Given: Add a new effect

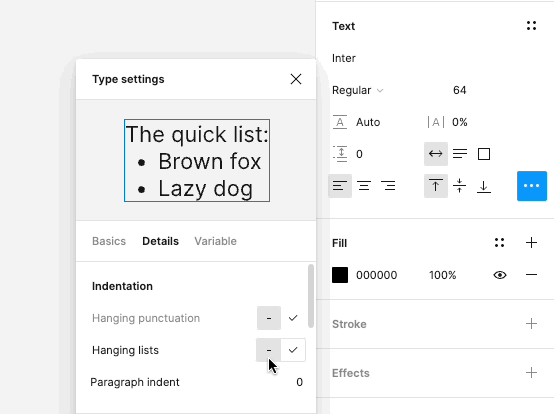Looking at the screenshot, I should coord(531,373).
